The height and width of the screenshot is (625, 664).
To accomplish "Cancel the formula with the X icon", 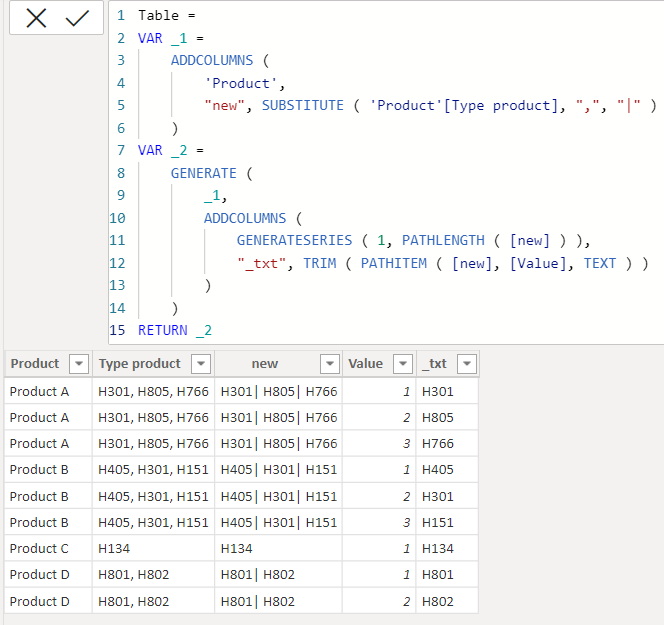I will coord(36,18).
